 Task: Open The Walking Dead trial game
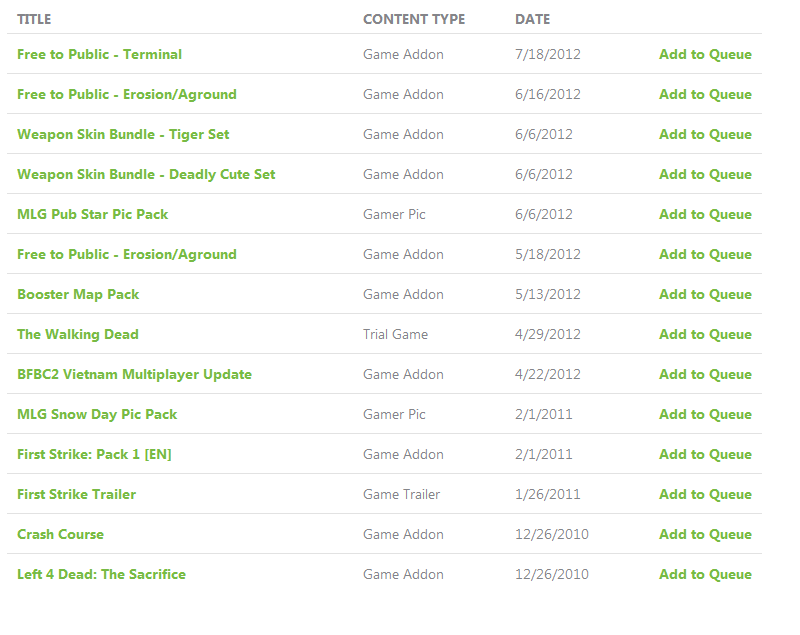(77, 334)
